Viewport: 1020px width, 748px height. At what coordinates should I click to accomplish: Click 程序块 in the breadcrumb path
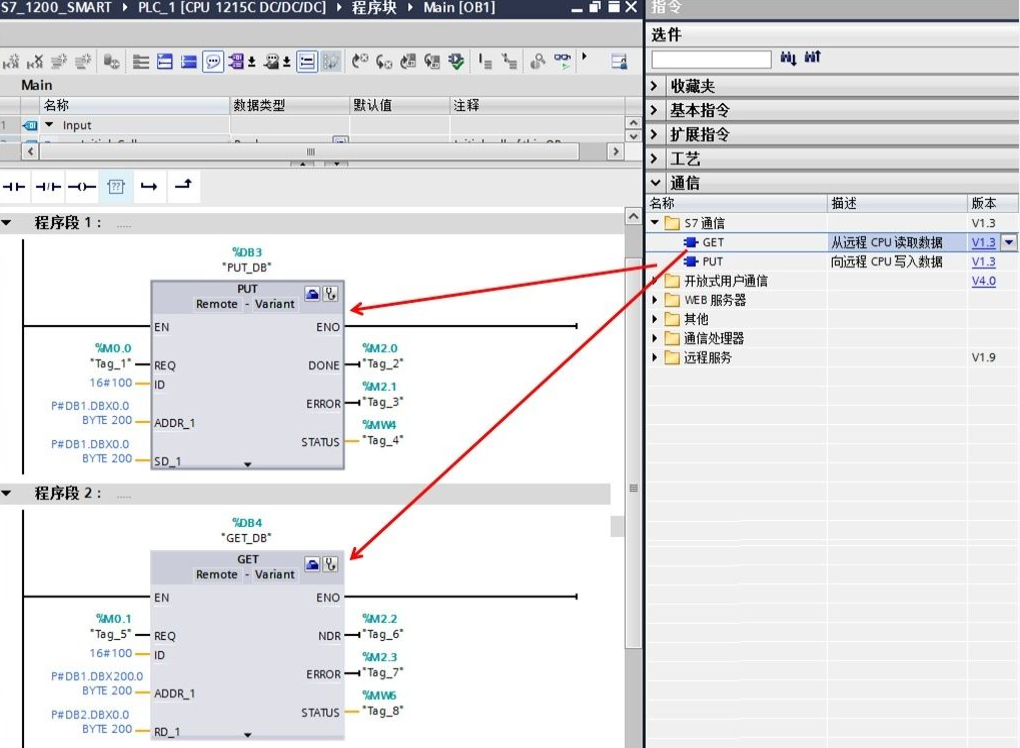tap(374, 8)
